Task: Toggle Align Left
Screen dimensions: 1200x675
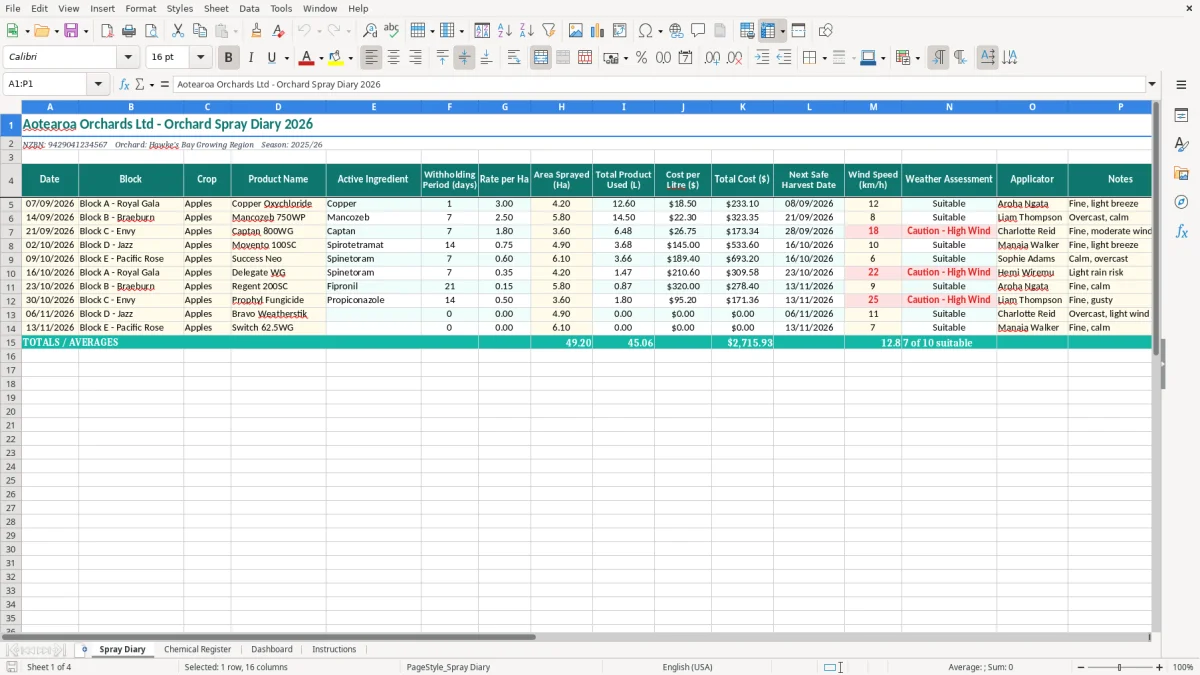Action: click(x=371, y=58)
